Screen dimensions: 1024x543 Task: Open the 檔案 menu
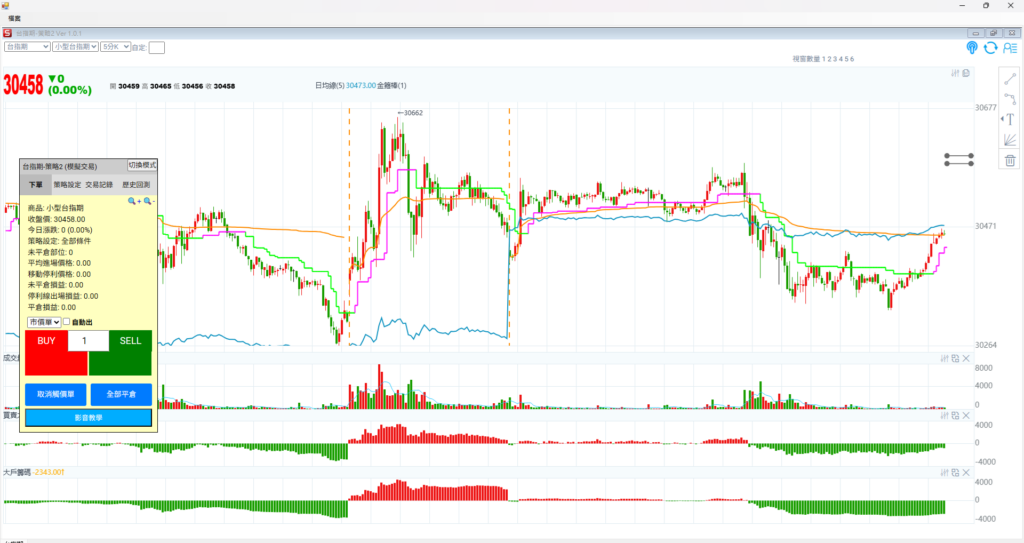(15, 19)
